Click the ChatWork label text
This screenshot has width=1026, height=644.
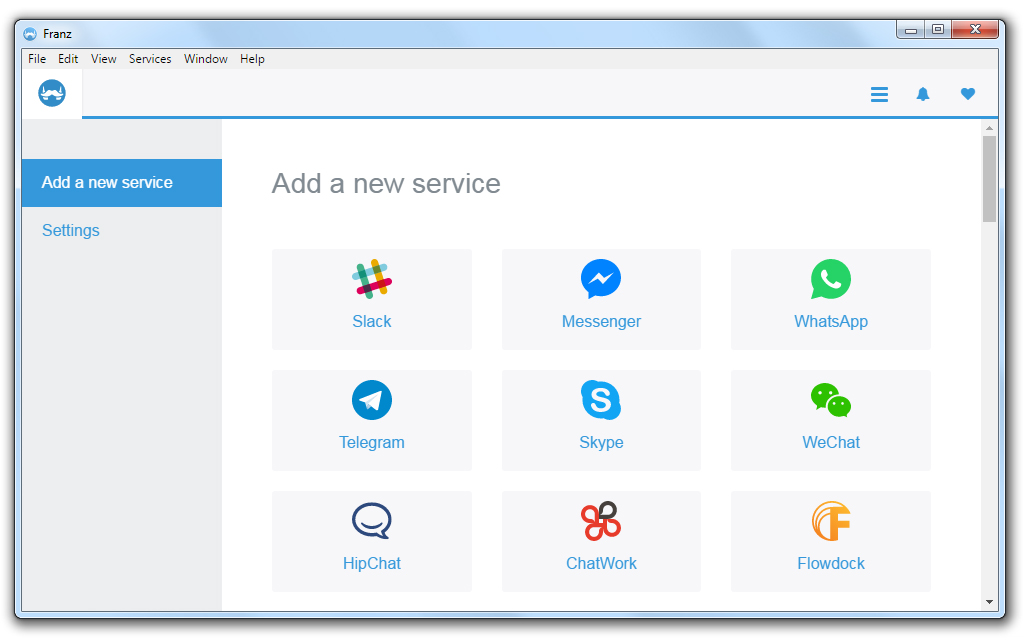(x=601, y=564)
